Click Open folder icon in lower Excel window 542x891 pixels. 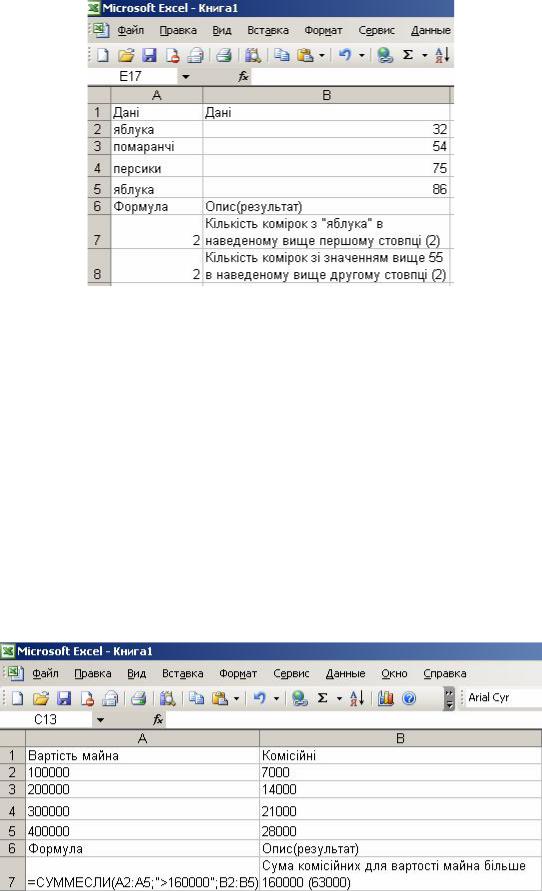(40, 698)
